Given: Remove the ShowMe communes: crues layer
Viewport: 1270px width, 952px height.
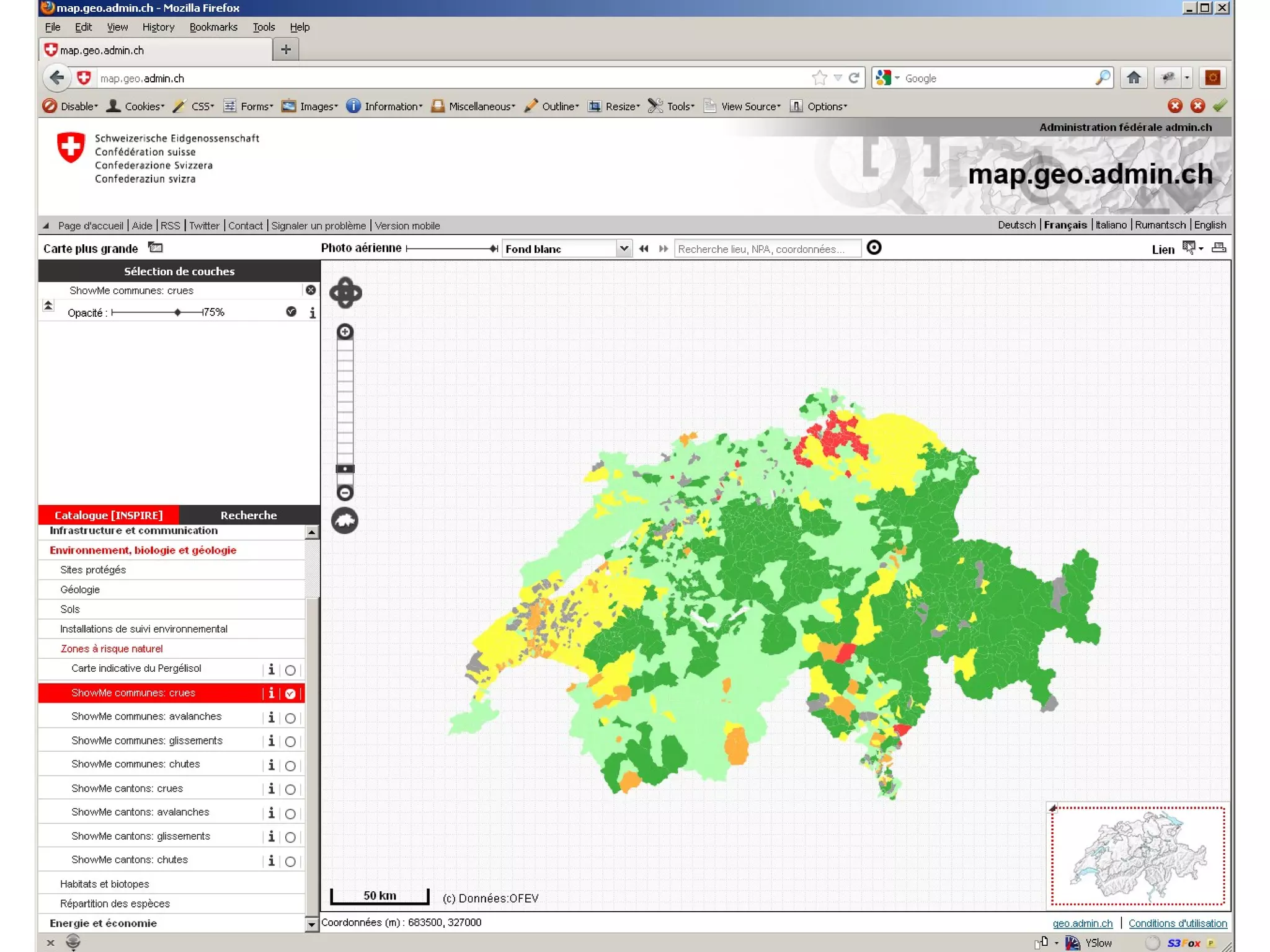Looking at the screenshot, I should click(311, 290).
